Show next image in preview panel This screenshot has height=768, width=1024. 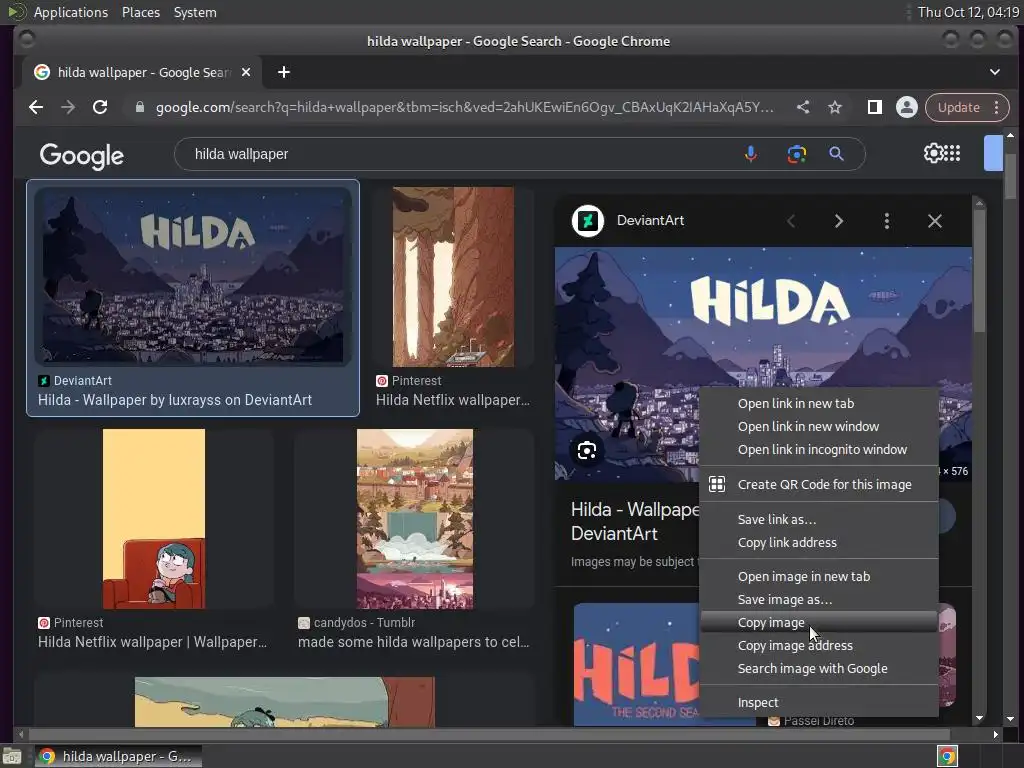click(x=839, y=221)
